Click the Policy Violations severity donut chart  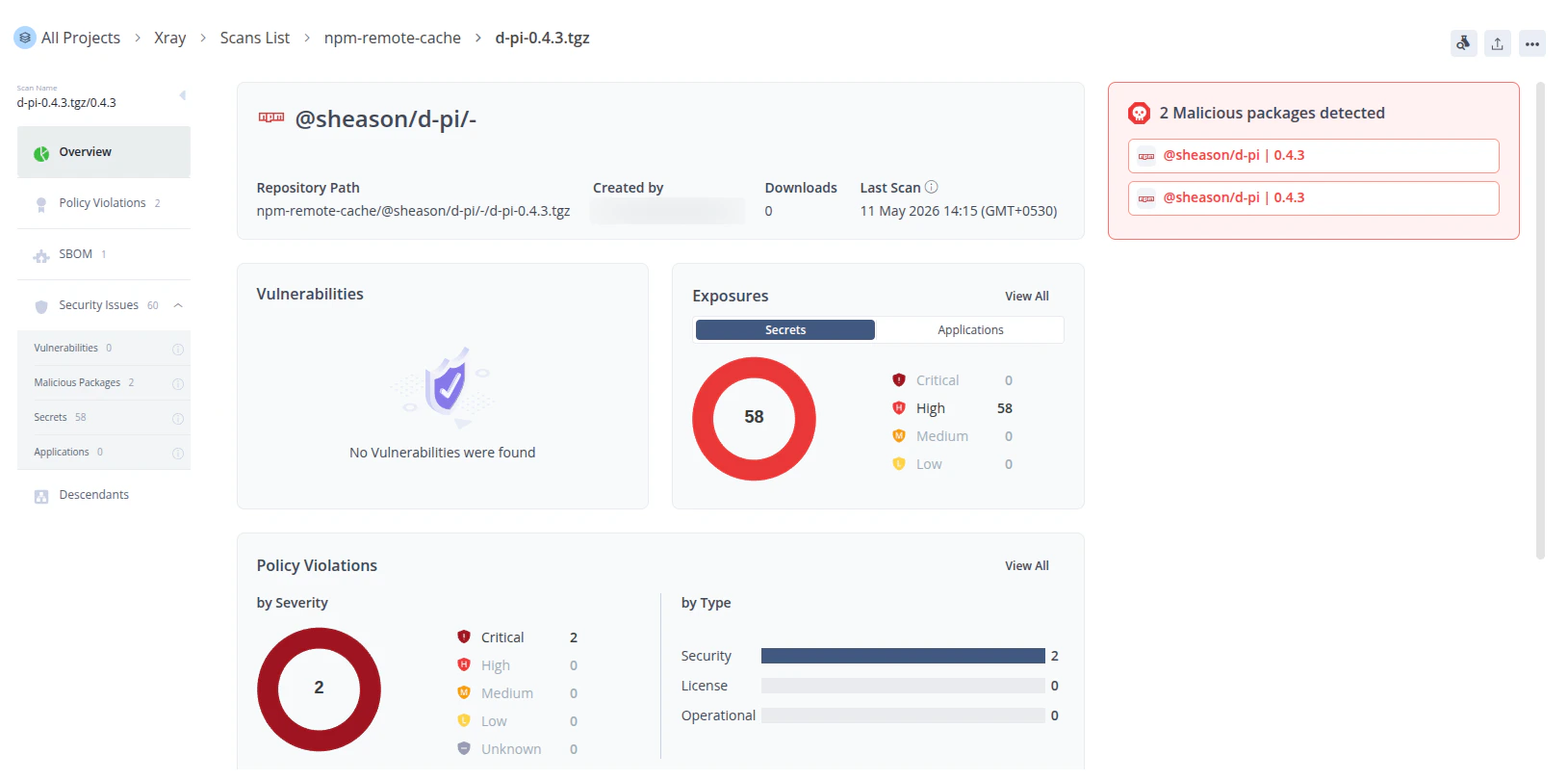[x=319, y=689]
